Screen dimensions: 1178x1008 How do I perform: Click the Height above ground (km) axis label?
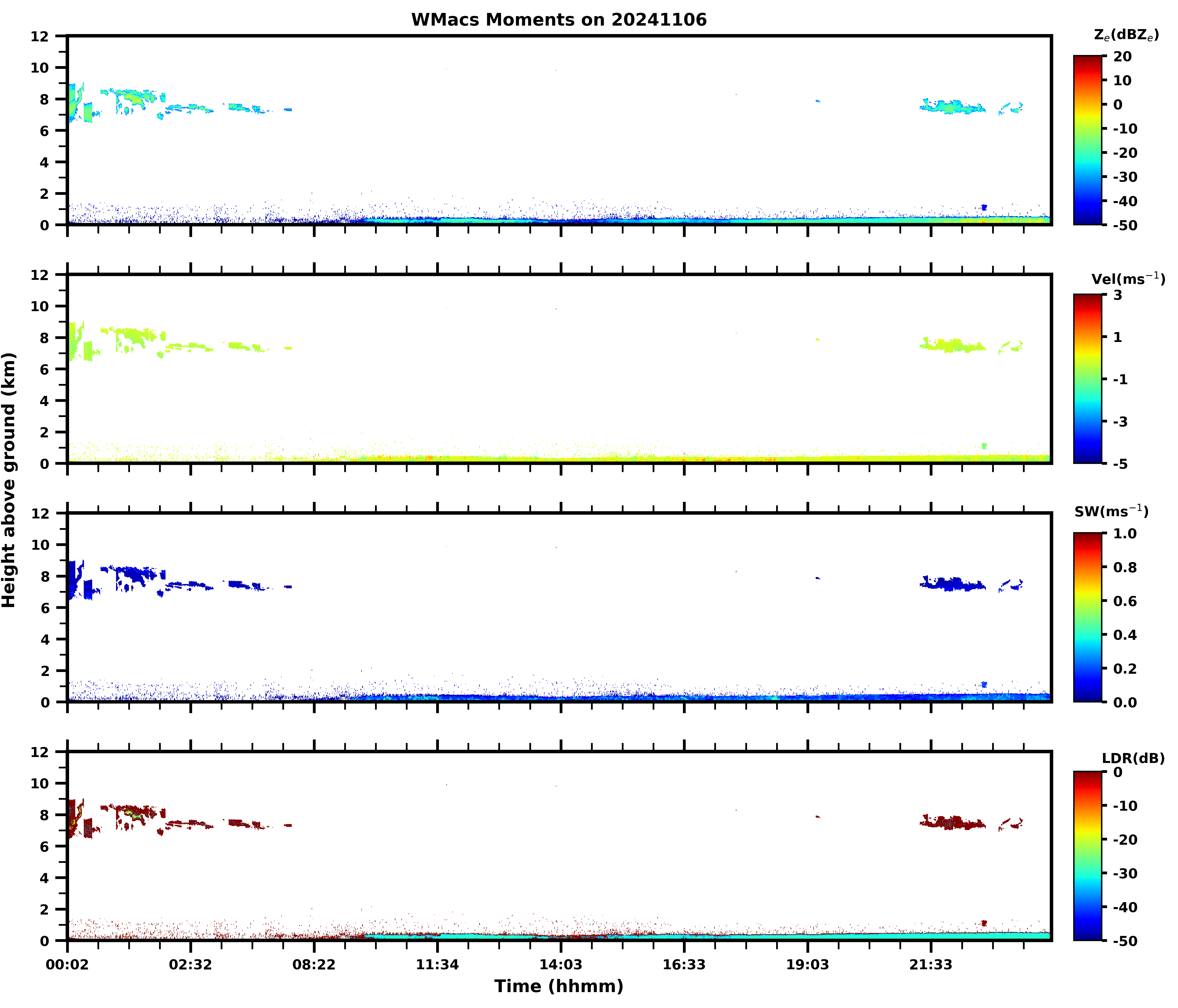coord(9,480)
